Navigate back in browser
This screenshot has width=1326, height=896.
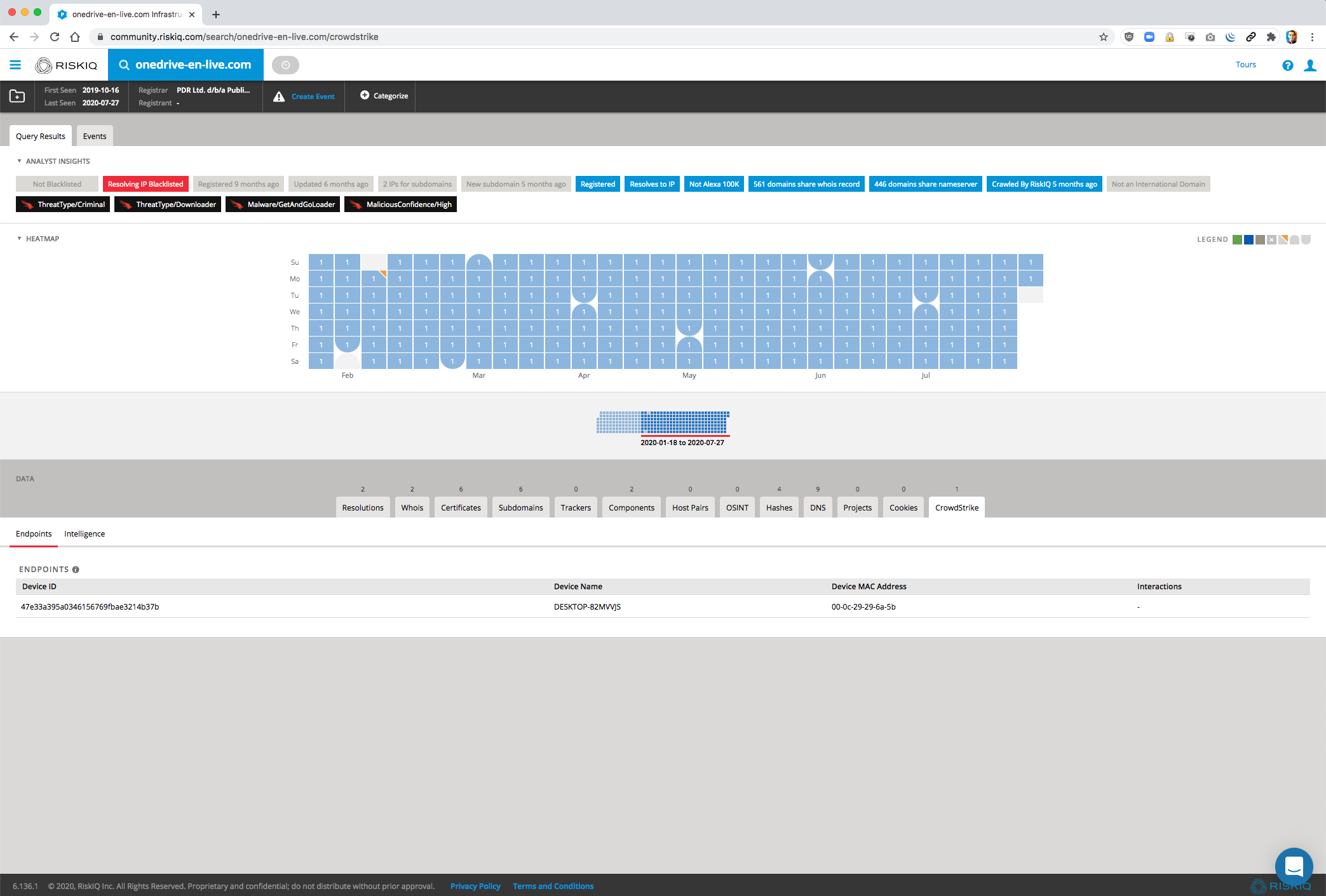[14, 37]
